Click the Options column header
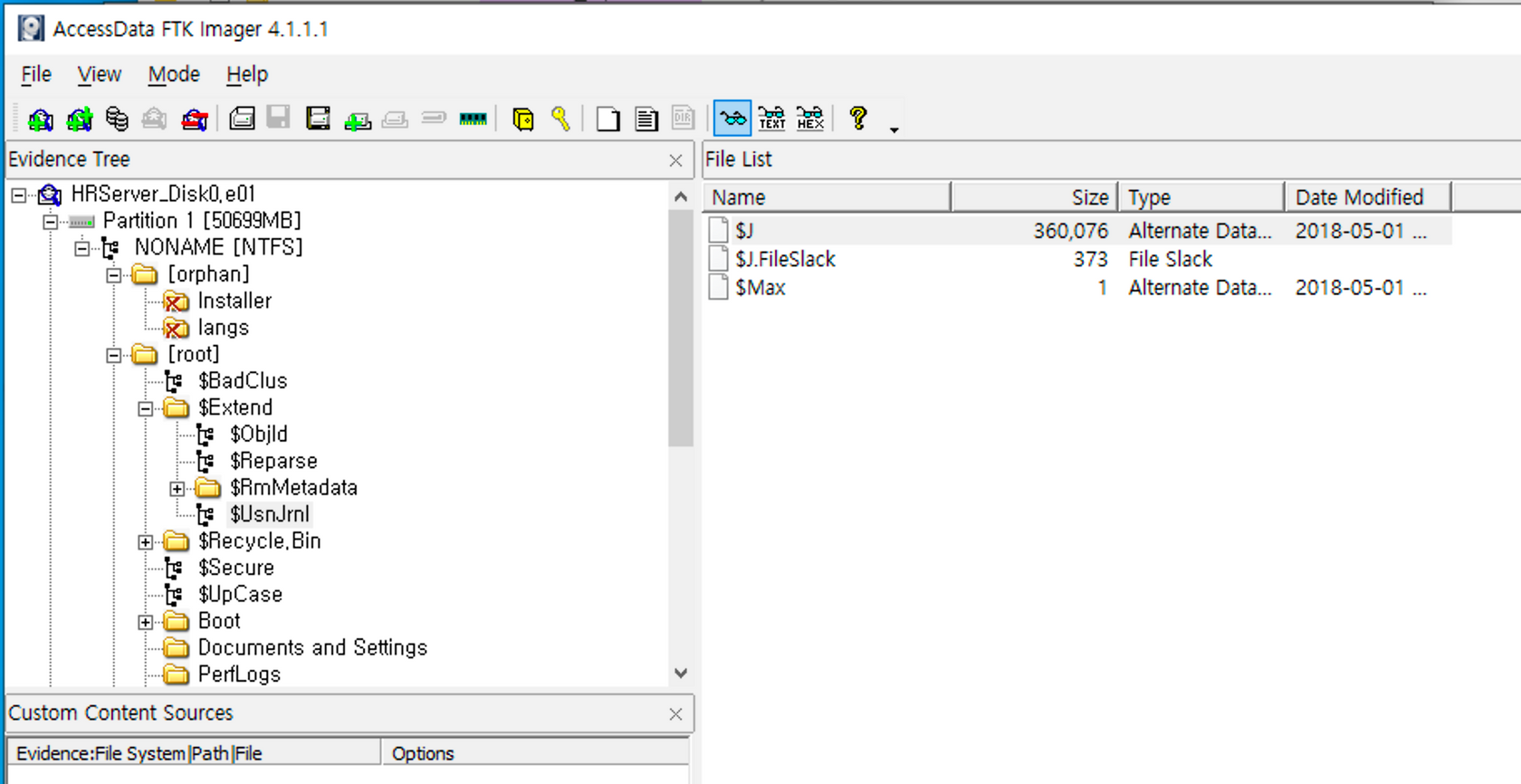Screen dimensions: 1521x784 (x=535, y=753)
